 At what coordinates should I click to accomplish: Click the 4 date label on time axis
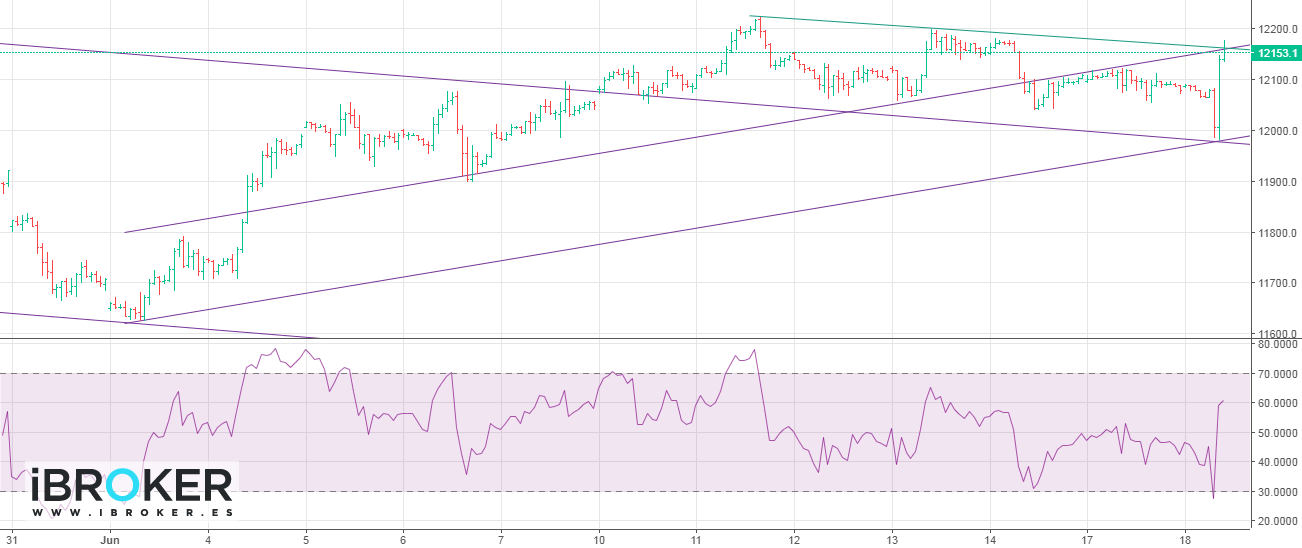click(x=208, y=538)
